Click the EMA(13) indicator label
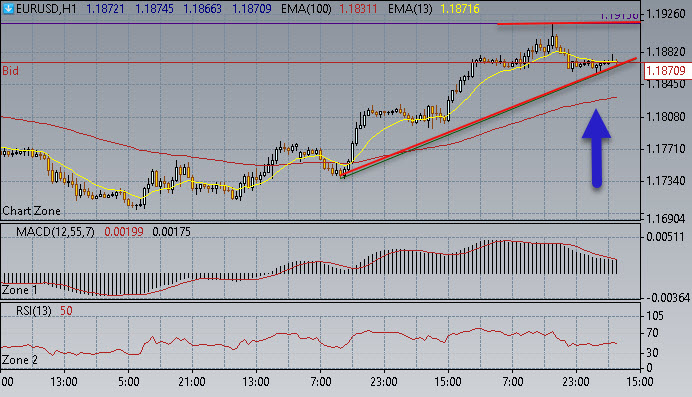The height and width of the screenshot is (397, 692). [410, 9]
